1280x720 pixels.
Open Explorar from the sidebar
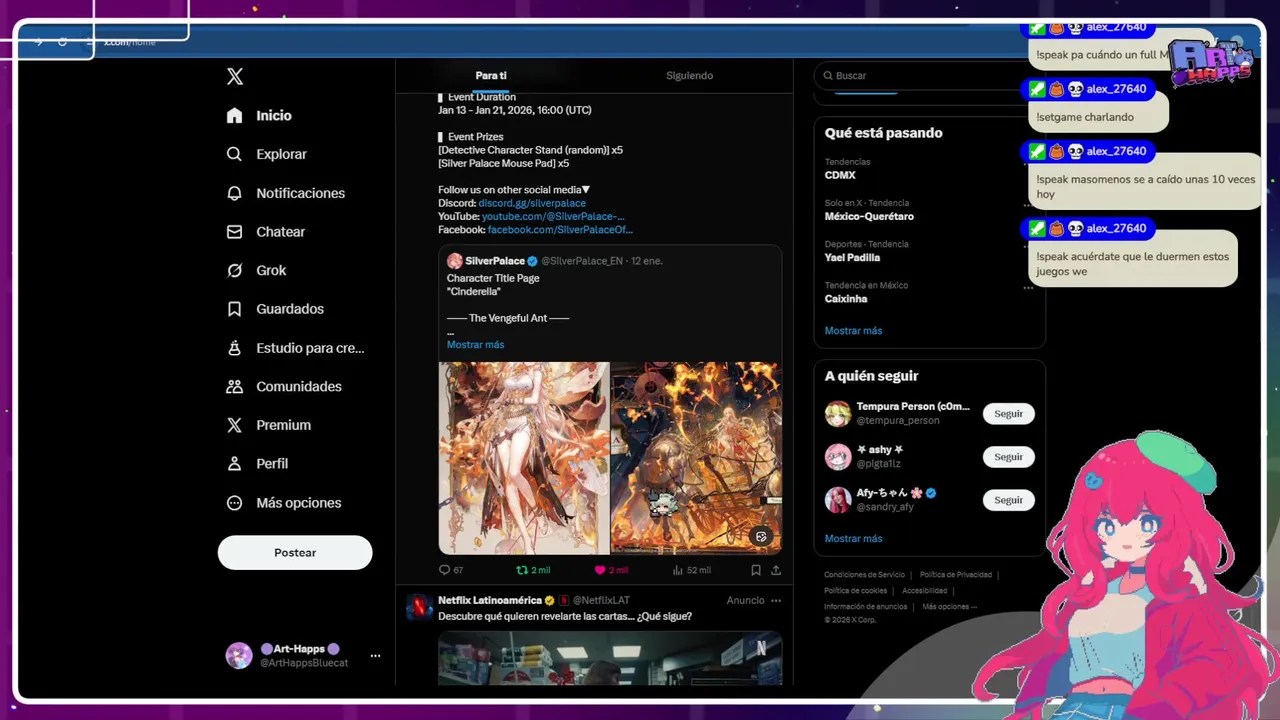click(x=266, y=154)
